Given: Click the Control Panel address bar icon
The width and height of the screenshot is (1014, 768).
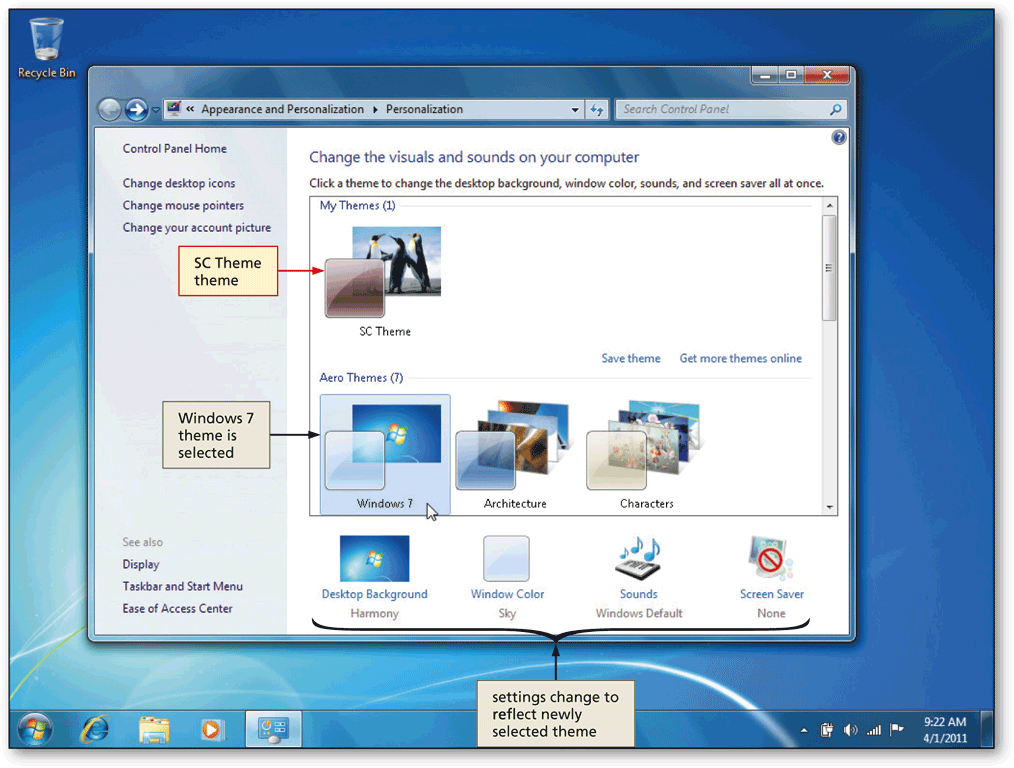Looking at the screenshot, I should point(173,109).
